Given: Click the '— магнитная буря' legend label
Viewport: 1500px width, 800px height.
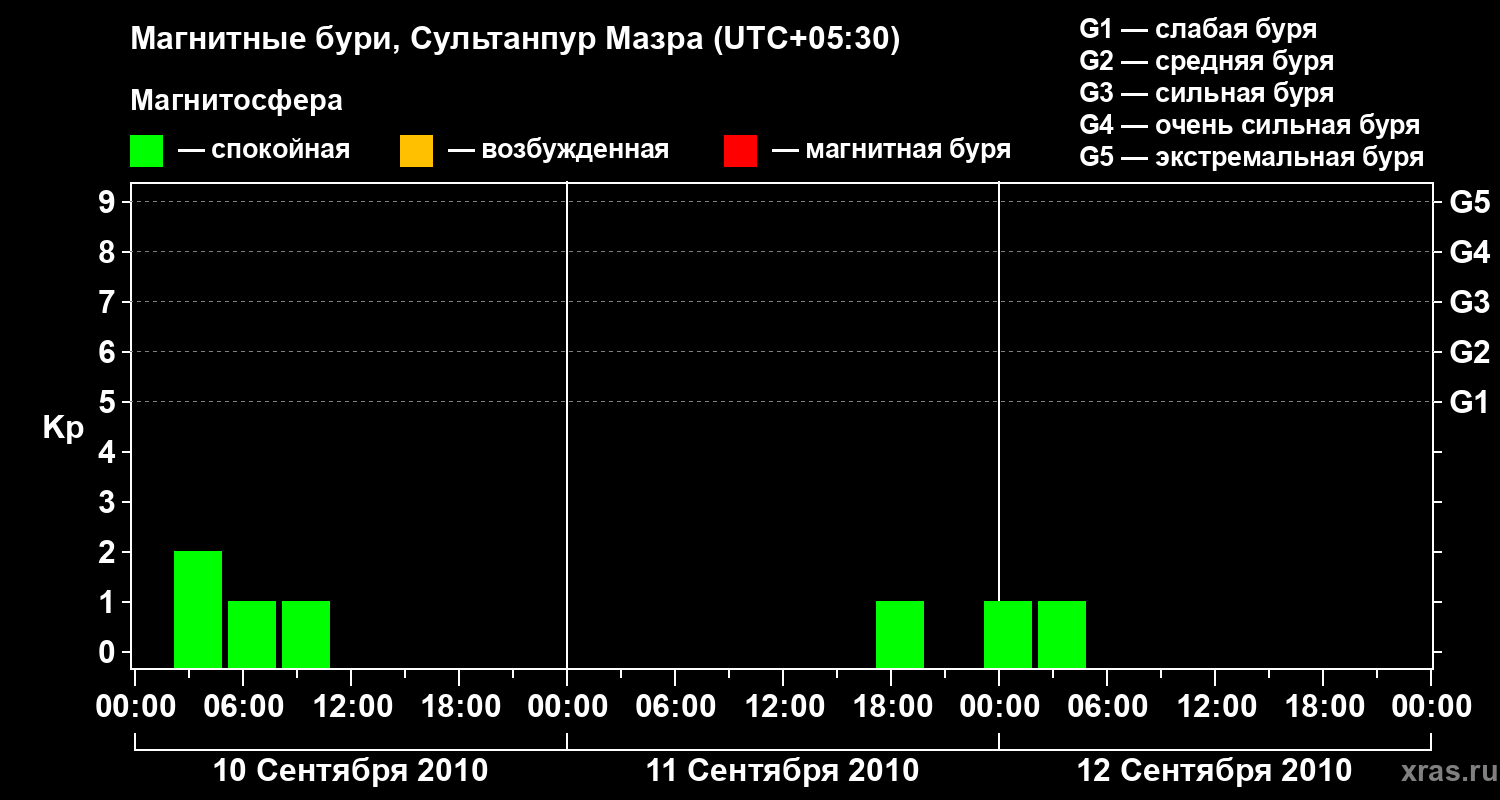Looking at the screenshot, I should point(892,151).
